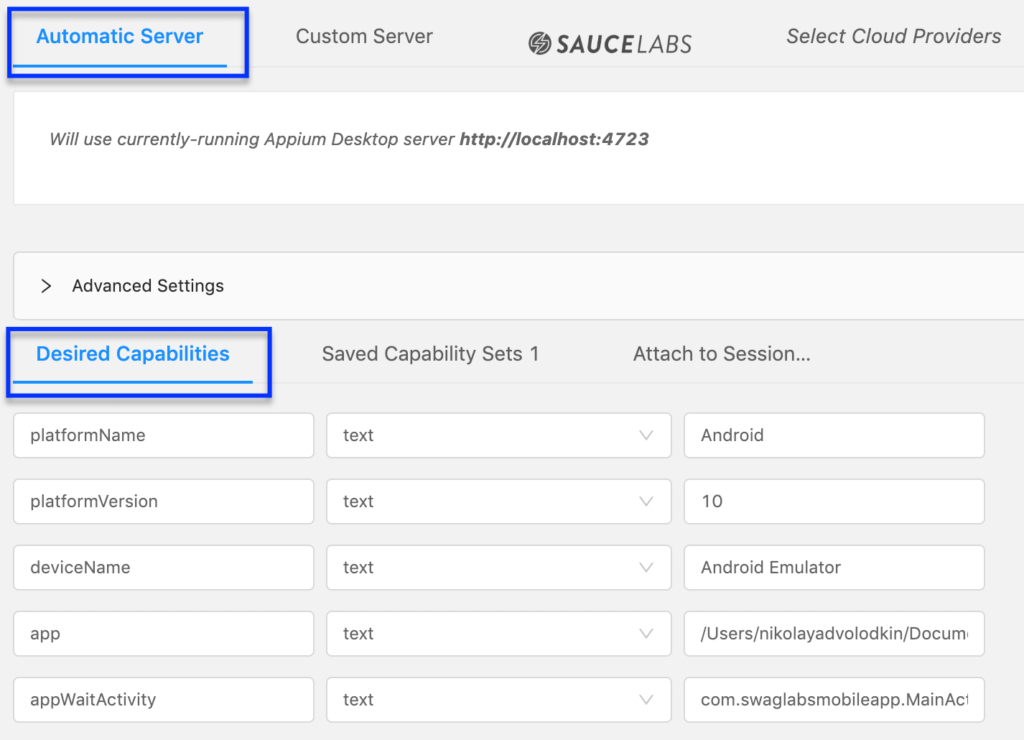Switch to Custom Server tab
The width and height of the screenshot is (1024, 740).
[x=364, y=36]
